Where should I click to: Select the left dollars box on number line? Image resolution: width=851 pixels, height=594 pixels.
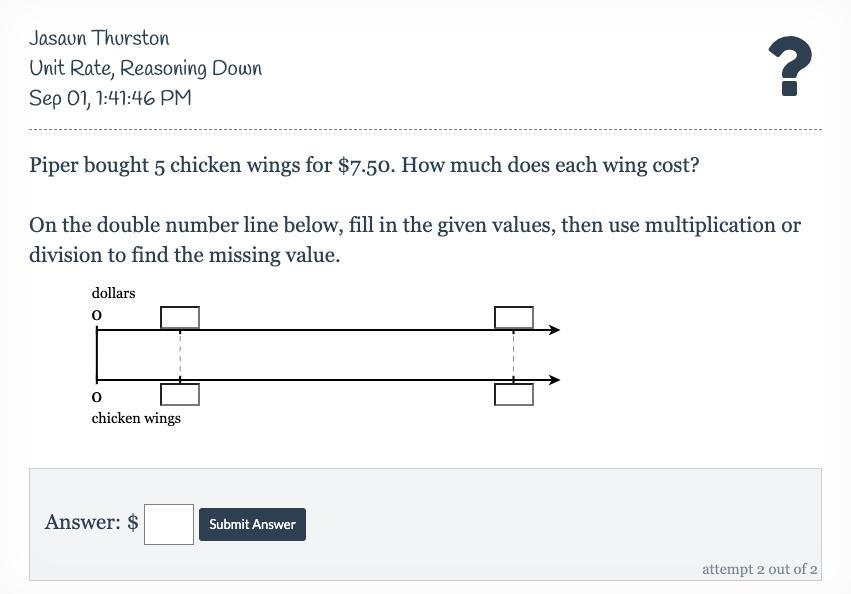pos(180,317)
